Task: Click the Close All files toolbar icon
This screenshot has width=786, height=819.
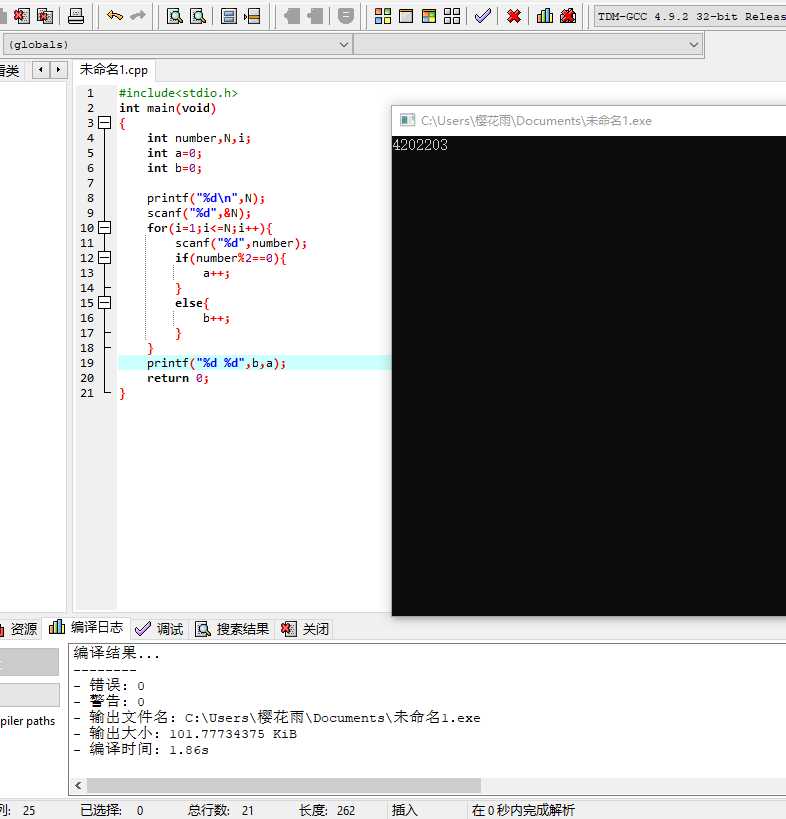Action: point(45,16)
